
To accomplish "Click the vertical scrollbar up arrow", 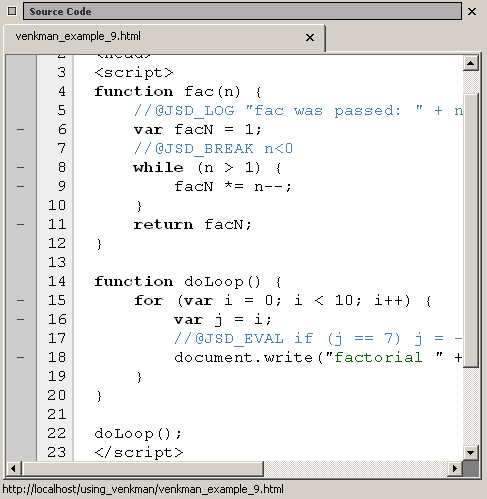I will click(471, 63).
